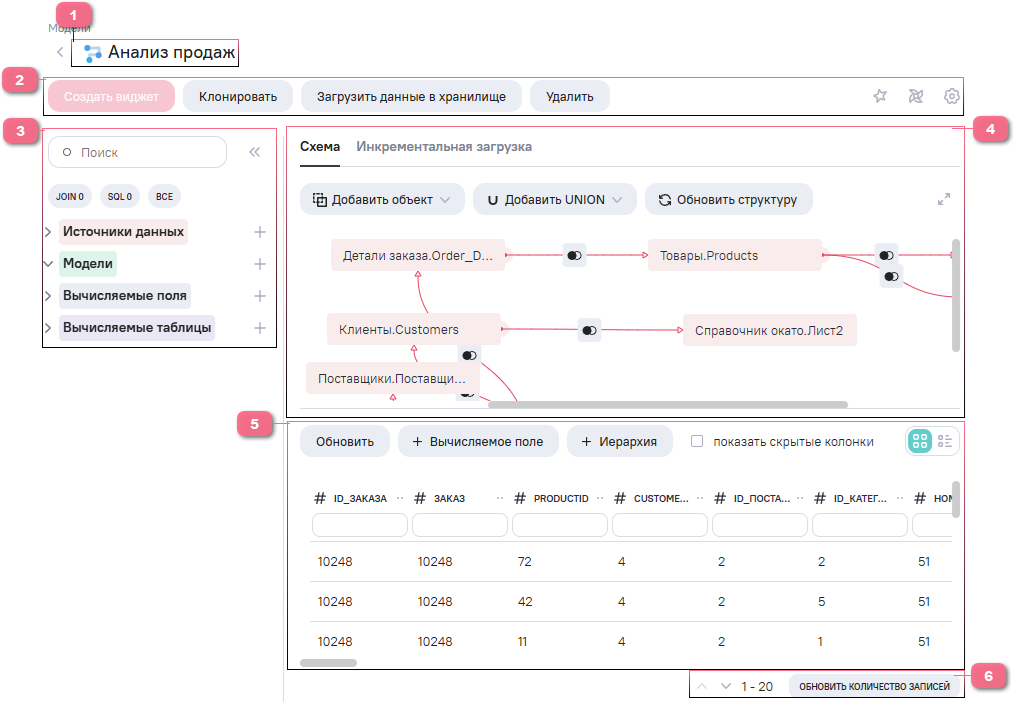
Task: Click Обновить button above data table
Action: (x=345, y=441)
